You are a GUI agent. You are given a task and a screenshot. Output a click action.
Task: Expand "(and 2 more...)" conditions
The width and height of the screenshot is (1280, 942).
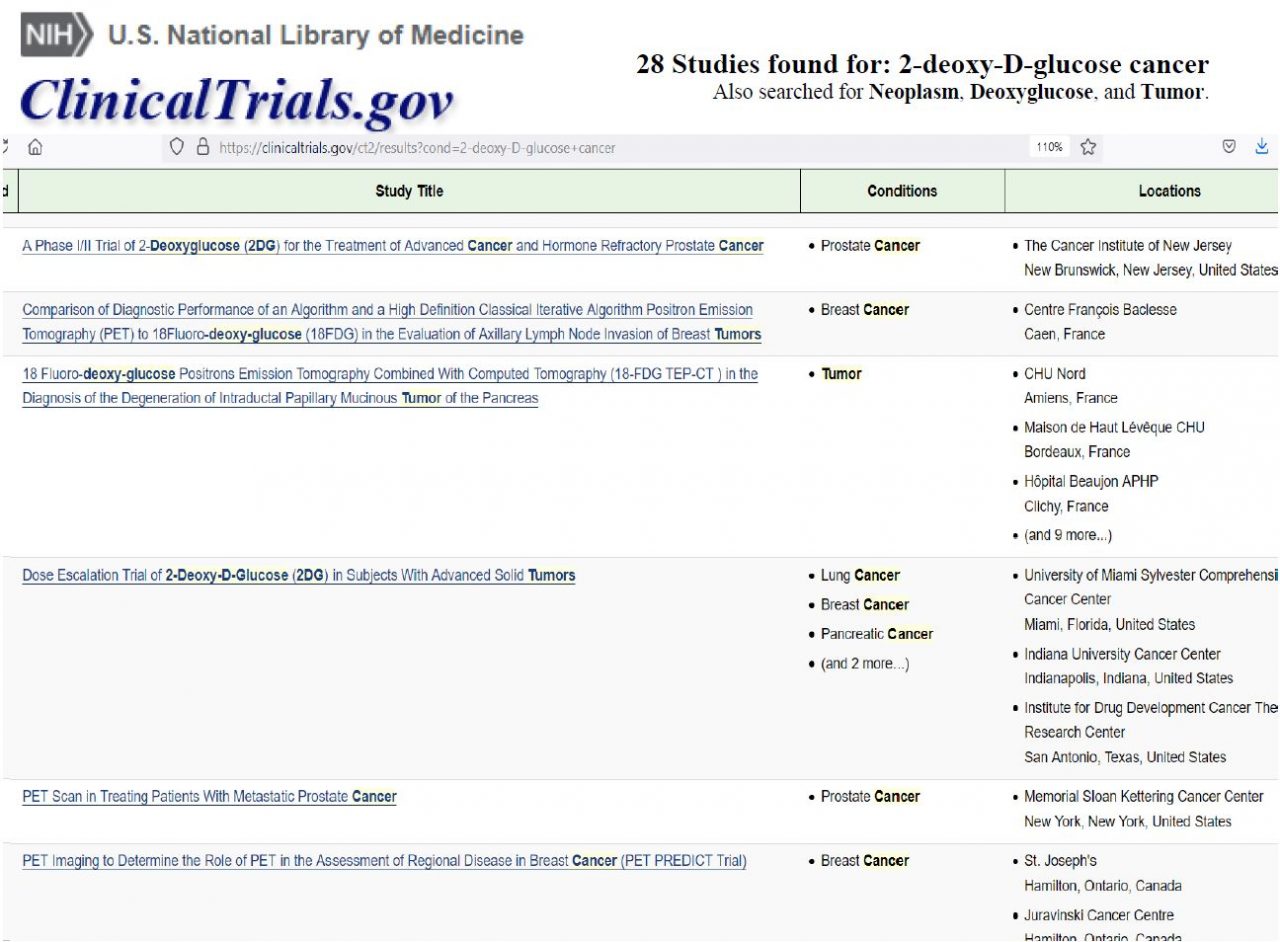pos(864,664)
